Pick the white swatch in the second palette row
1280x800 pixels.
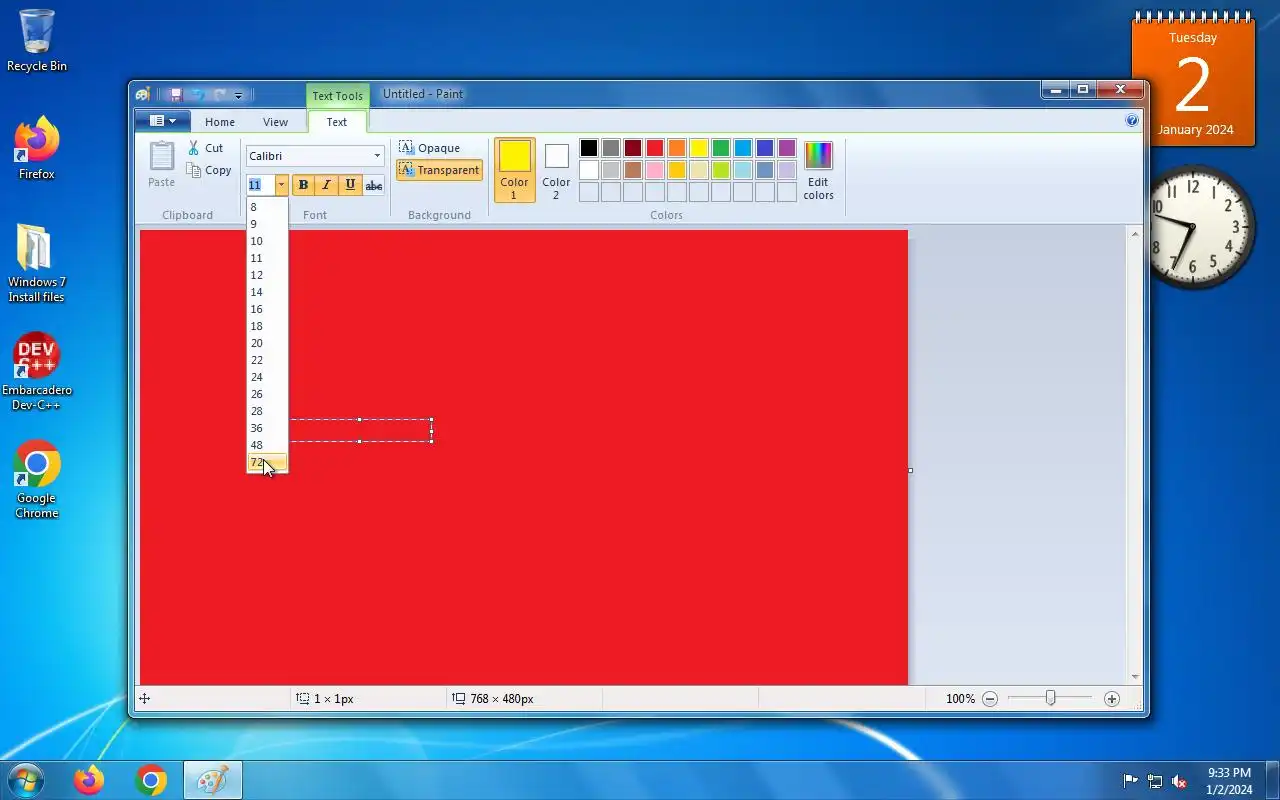[x=589, y=170]
